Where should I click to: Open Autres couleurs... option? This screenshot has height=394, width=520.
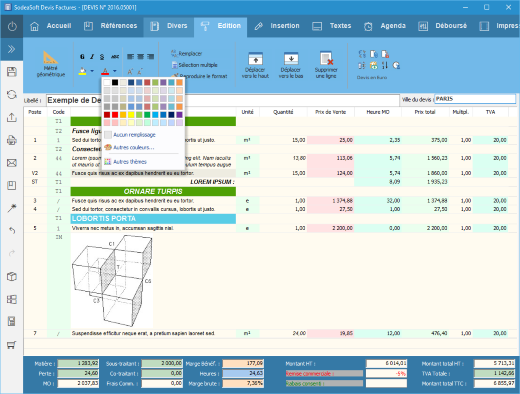point(129,147)
